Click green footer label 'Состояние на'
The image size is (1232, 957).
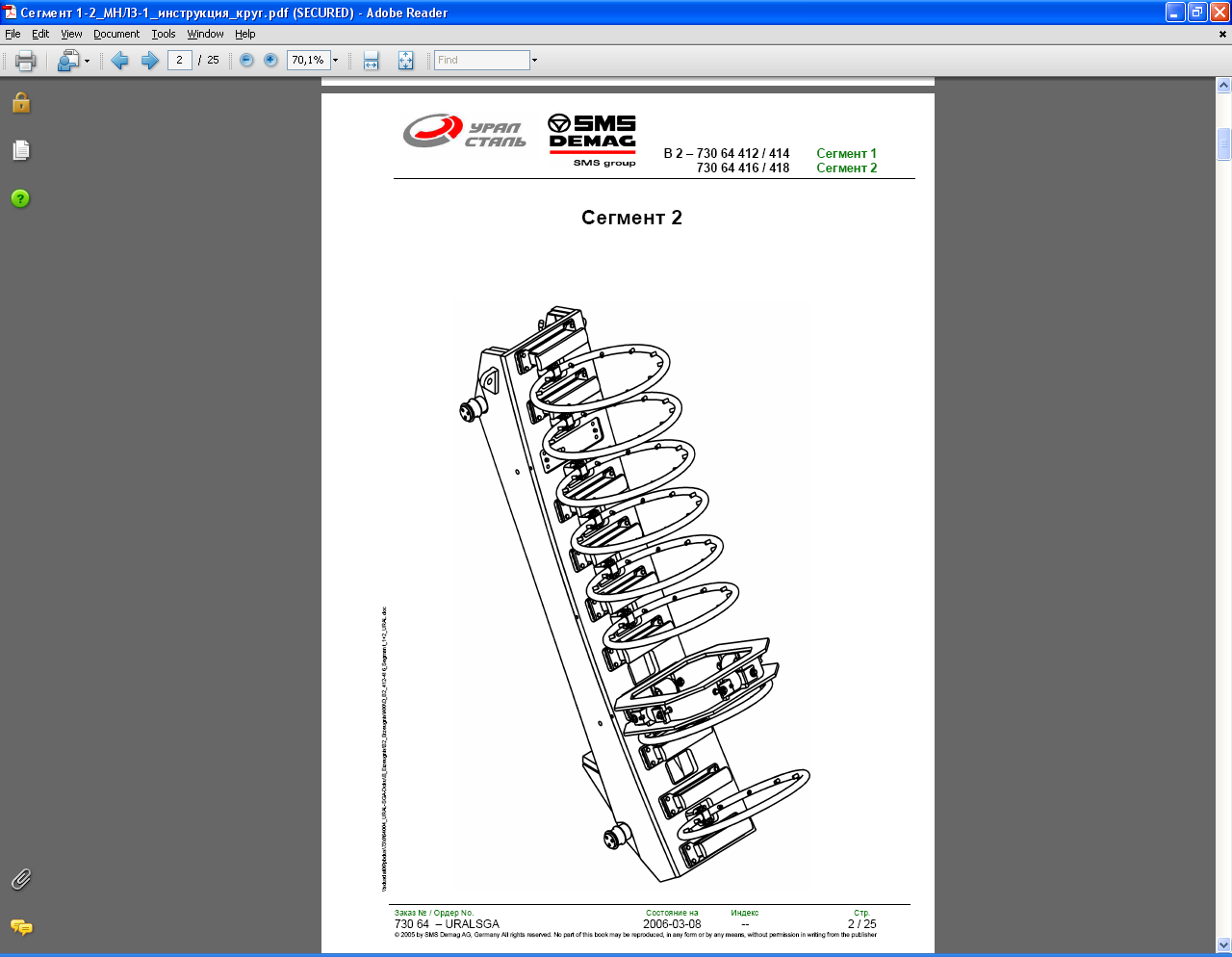[672, 913]
